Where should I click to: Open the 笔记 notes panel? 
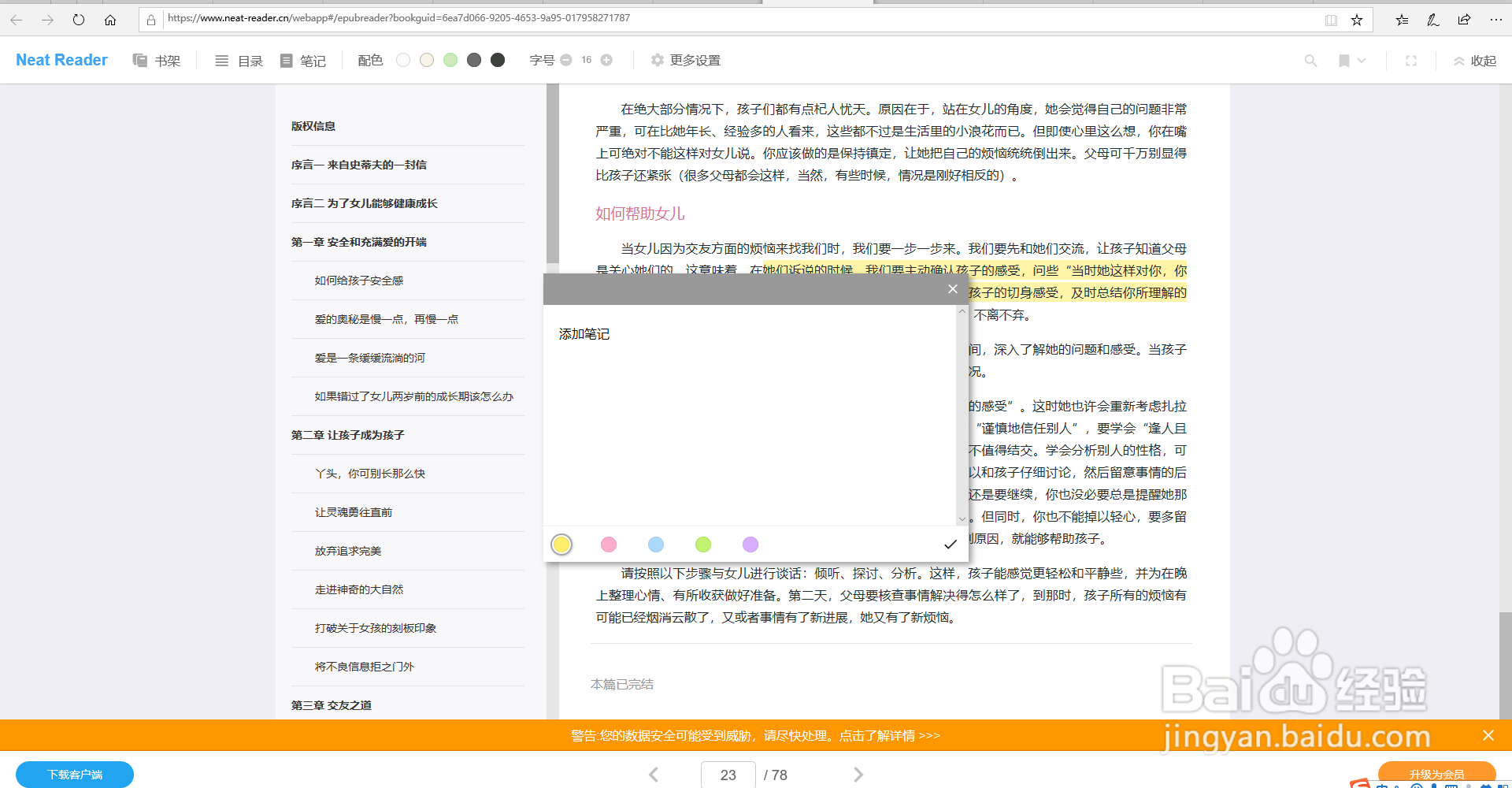point(302,61)
